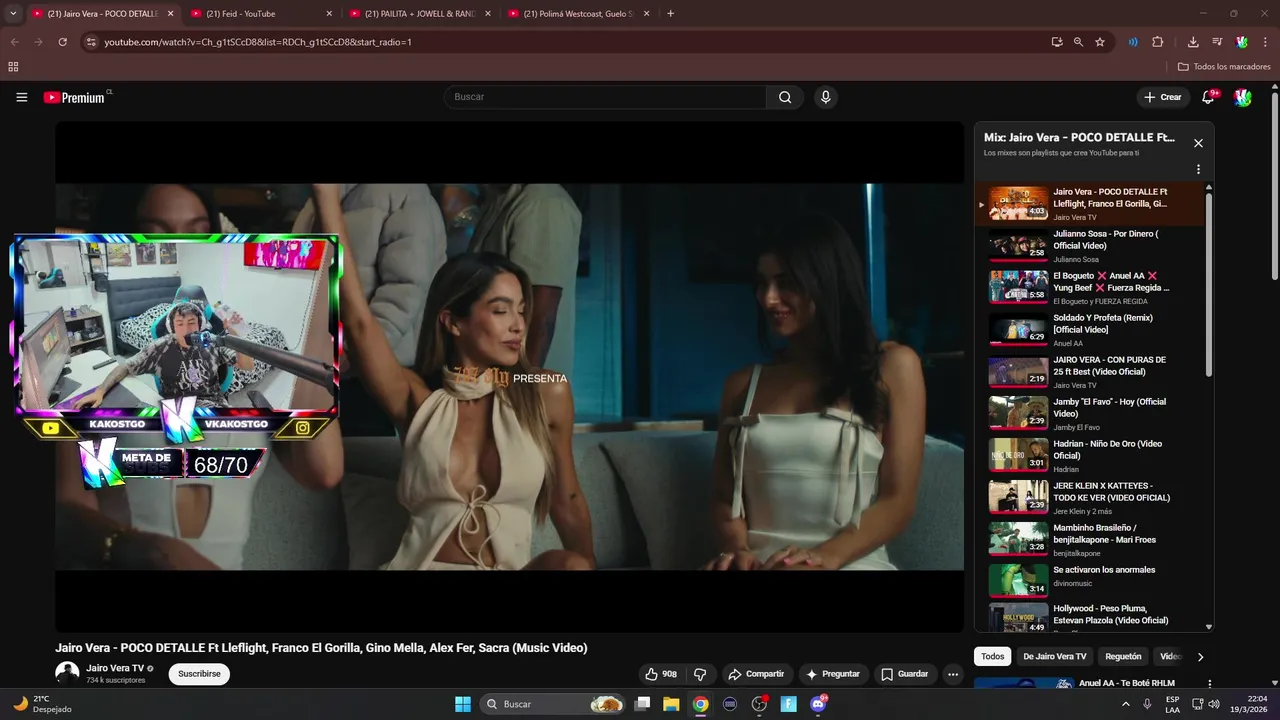Viewport: 1280px width, 720px height.
Task: Play JAIRO VERA - CON PURAS DE 25 thumbnail
Action: [x=1018, y=371]
